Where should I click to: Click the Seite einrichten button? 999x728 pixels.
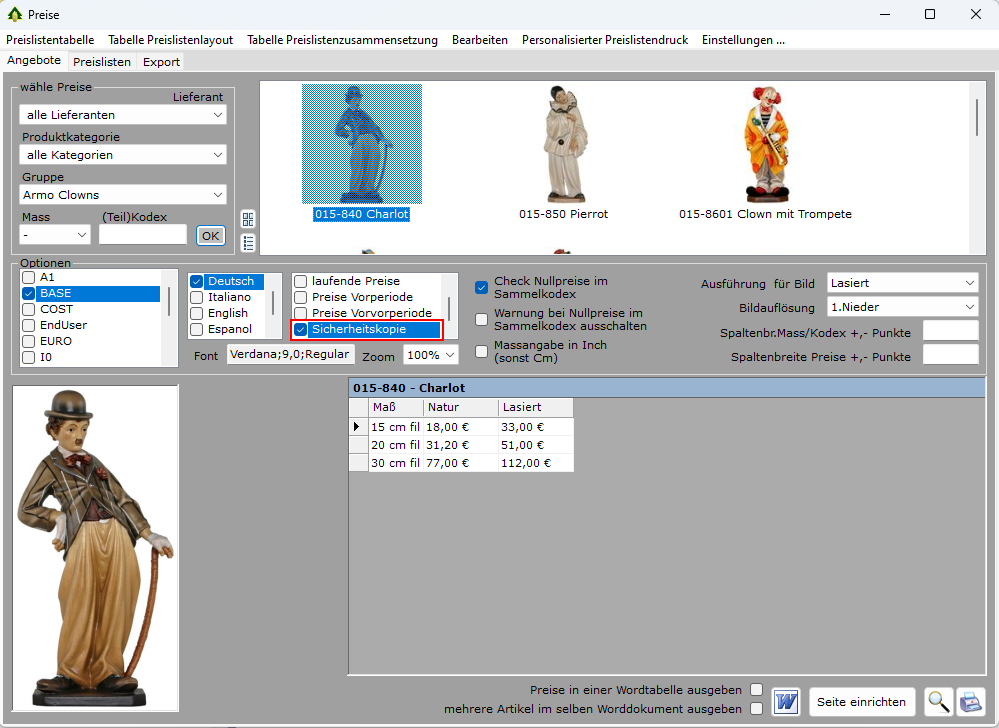pos(861,702)
